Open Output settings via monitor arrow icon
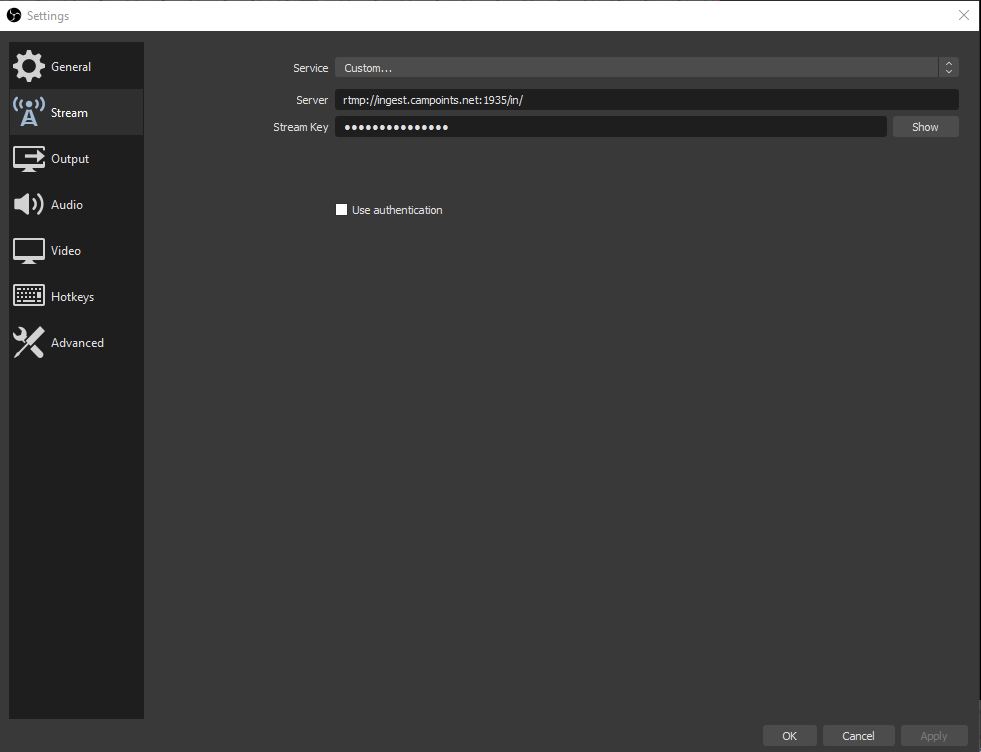This screenshot has height=752, width=981. pos(29,158)
